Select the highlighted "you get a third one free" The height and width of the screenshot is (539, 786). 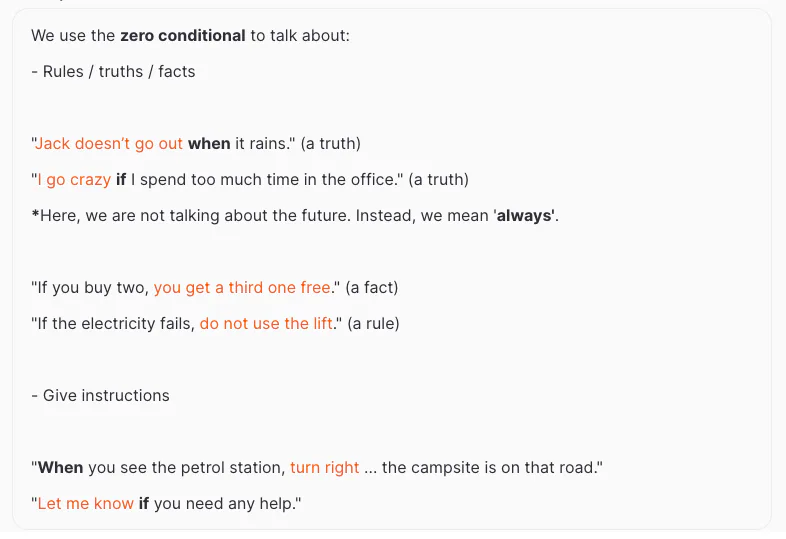pyautogui.click(x=241, y=288)
